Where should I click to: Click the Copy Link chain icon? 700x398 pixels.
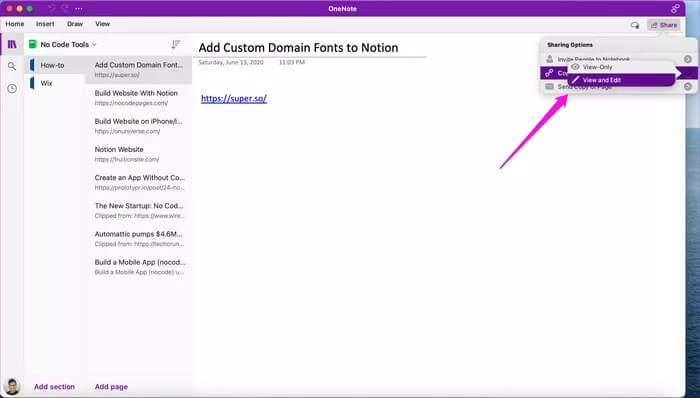[549, 73]
